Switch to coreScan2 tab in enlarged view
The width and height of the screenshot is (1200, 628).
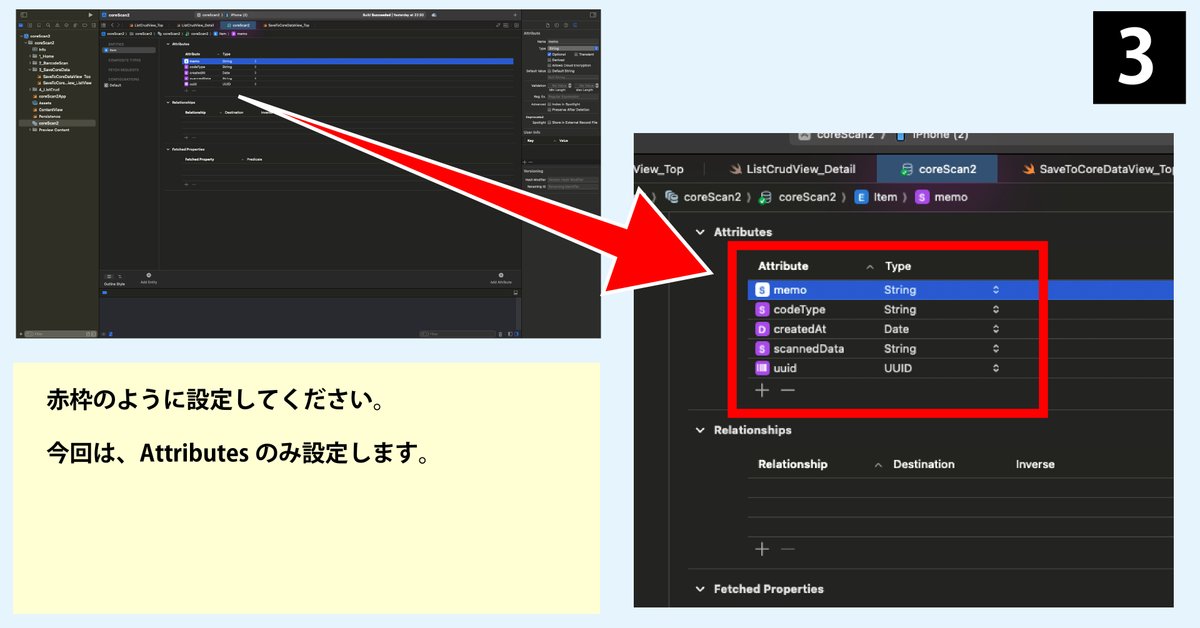pos(938,169)
